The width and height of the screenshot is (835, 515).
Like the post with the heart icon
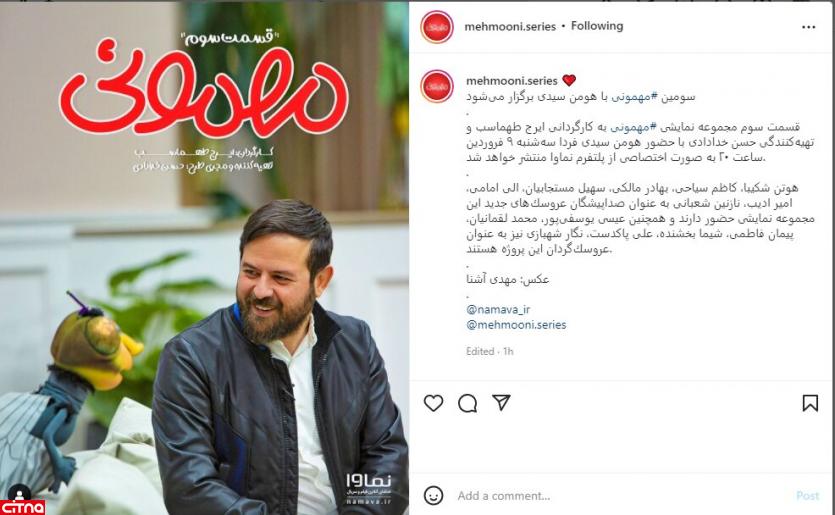click(x=433, y=403)
